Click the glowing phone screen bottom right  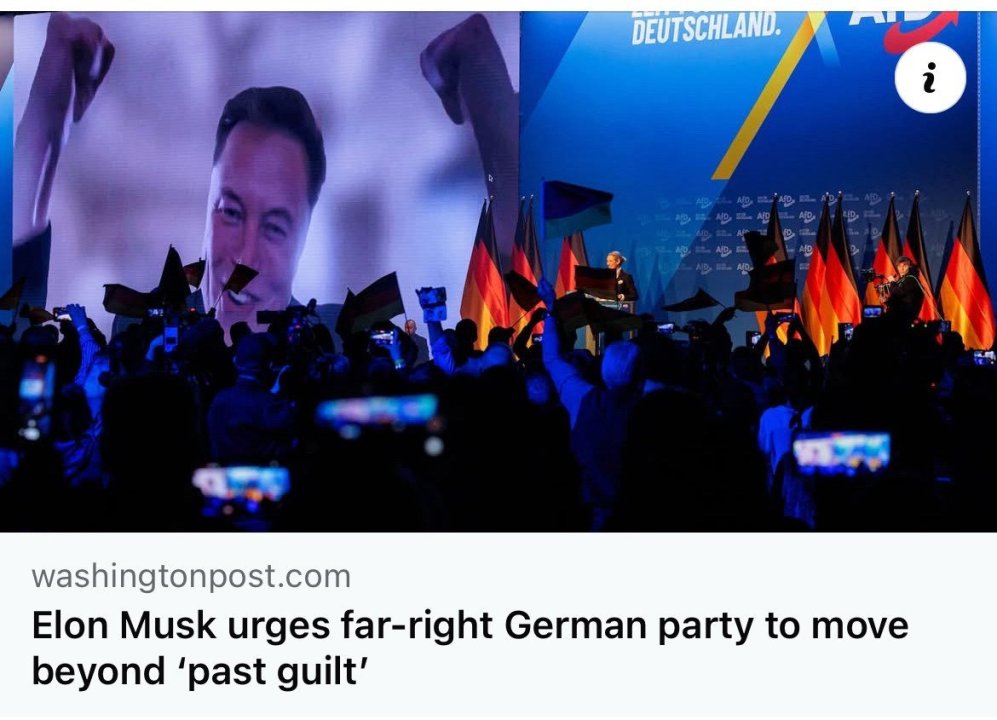[x=841, y=452]
